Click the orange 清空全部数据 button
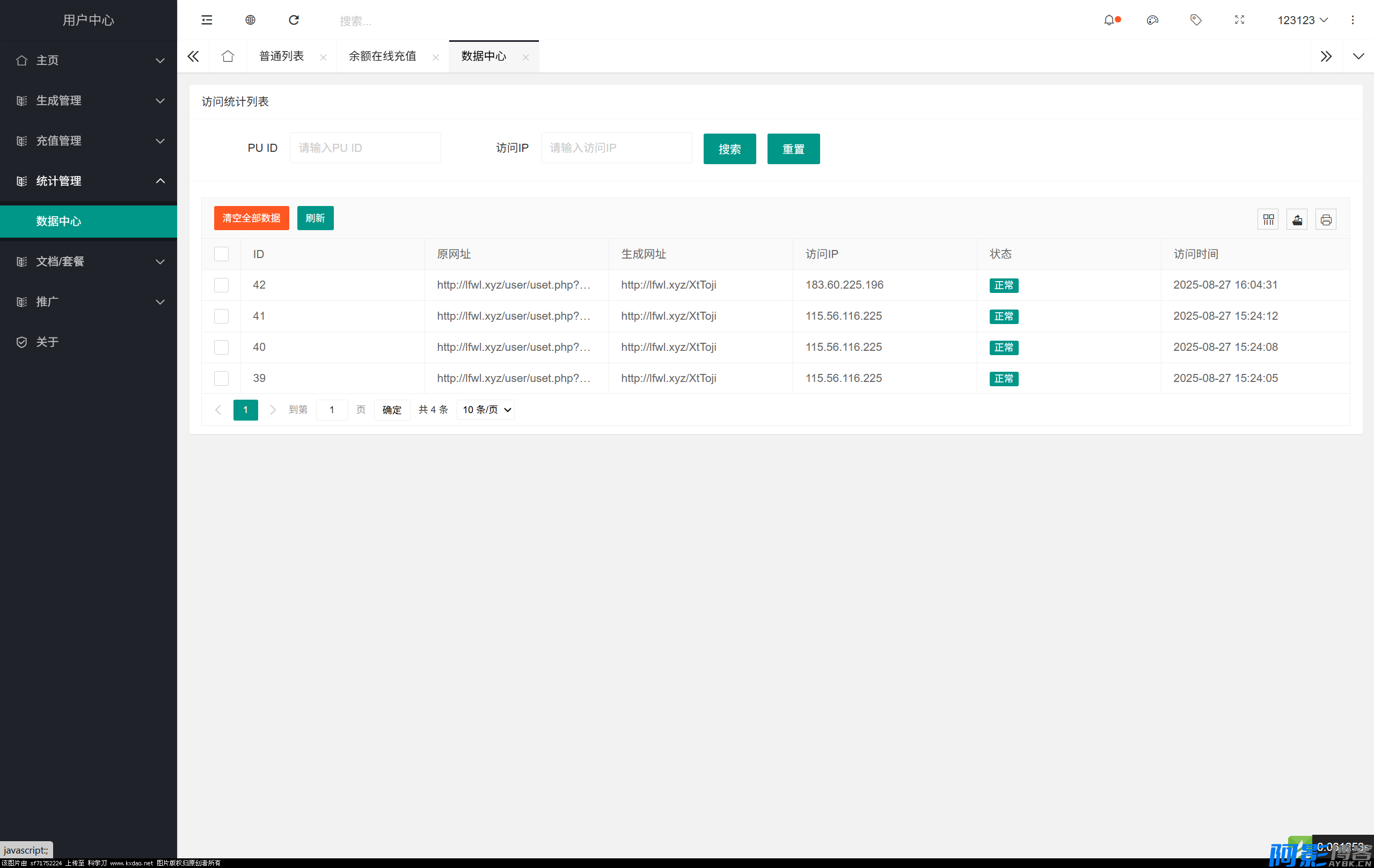This screenshot has height=868, width=1374. pos(251,218)
